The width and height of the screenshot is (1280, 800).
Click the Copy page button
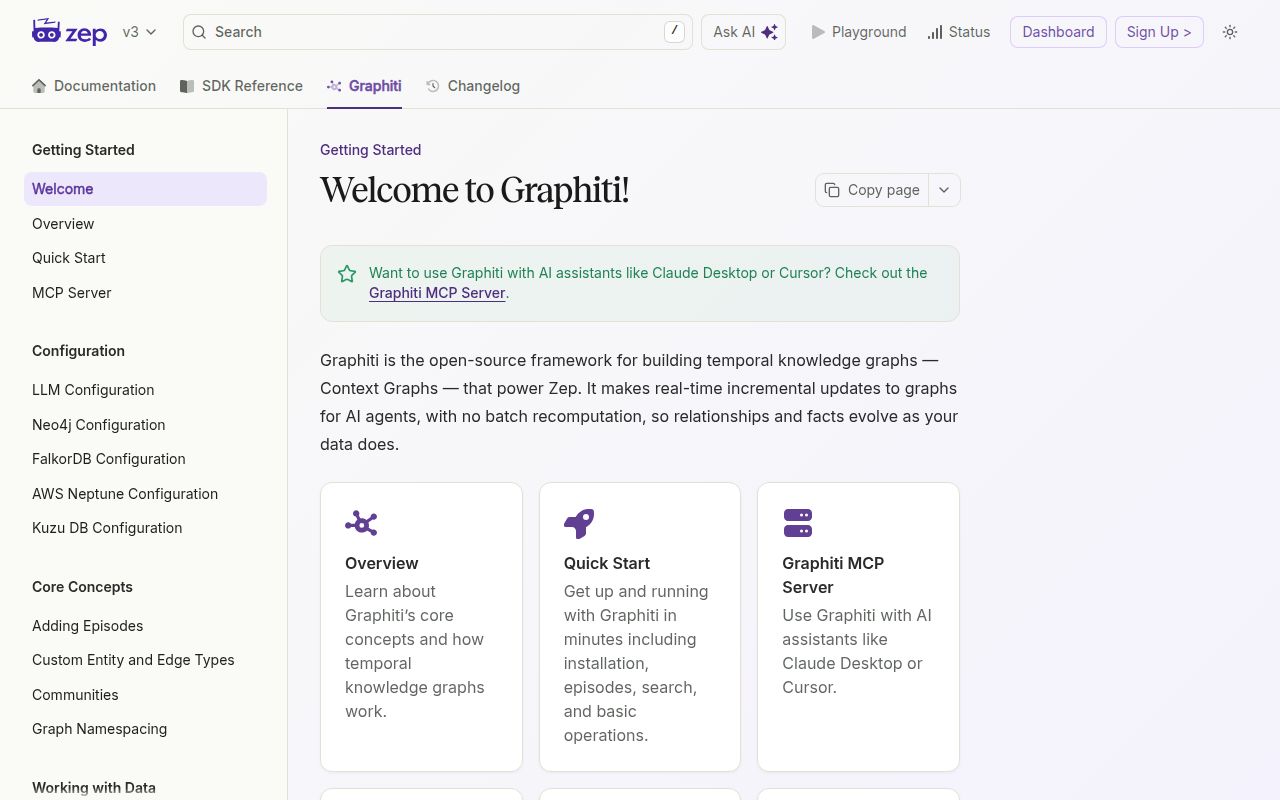pos(872,190)
